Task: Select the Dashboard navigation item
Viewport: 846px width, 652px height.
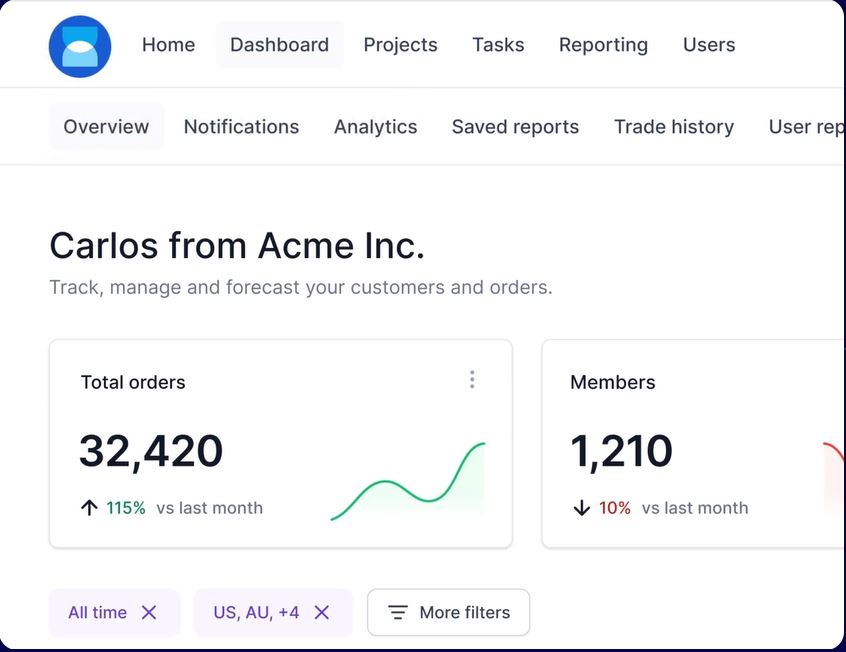Action: pos(279,45)
